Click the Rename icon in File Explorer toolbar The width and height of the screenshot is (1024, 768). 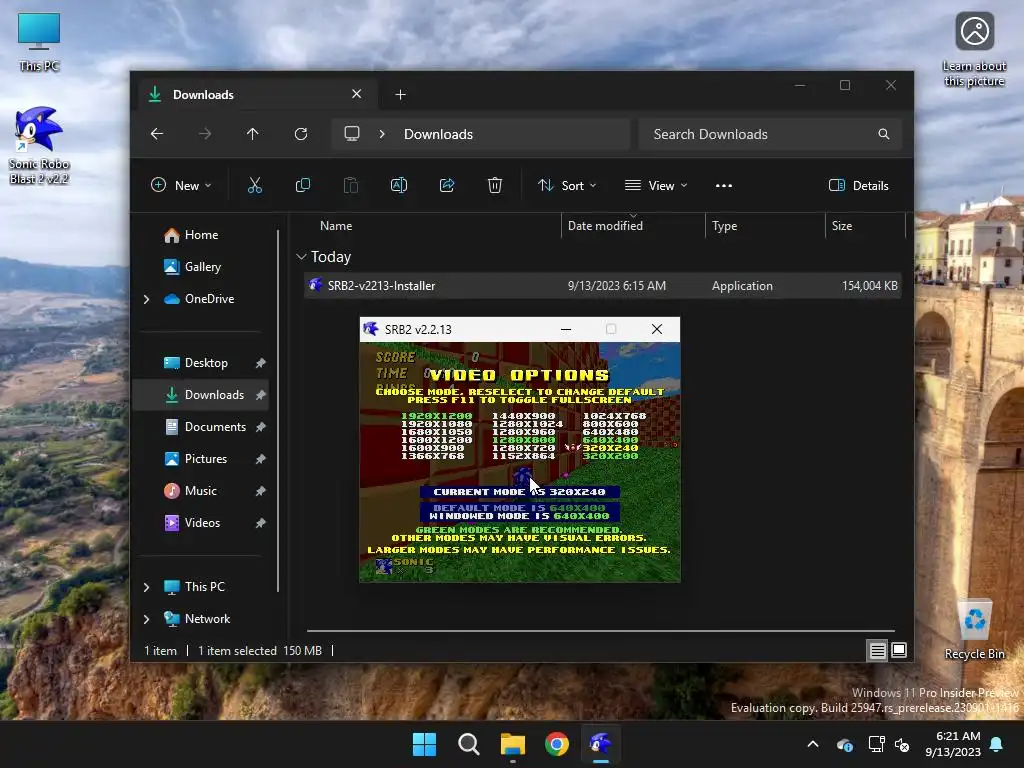(x=399, y=185)
